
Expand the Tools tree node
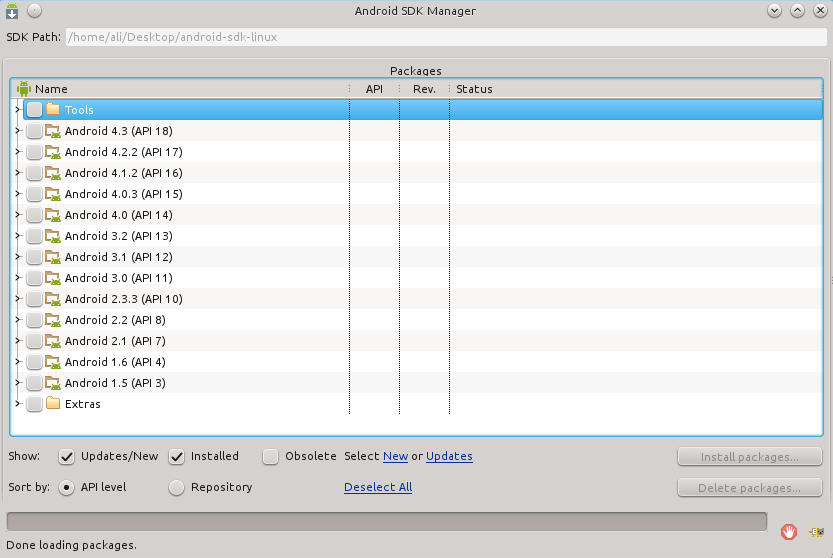(x=18, y=109)
